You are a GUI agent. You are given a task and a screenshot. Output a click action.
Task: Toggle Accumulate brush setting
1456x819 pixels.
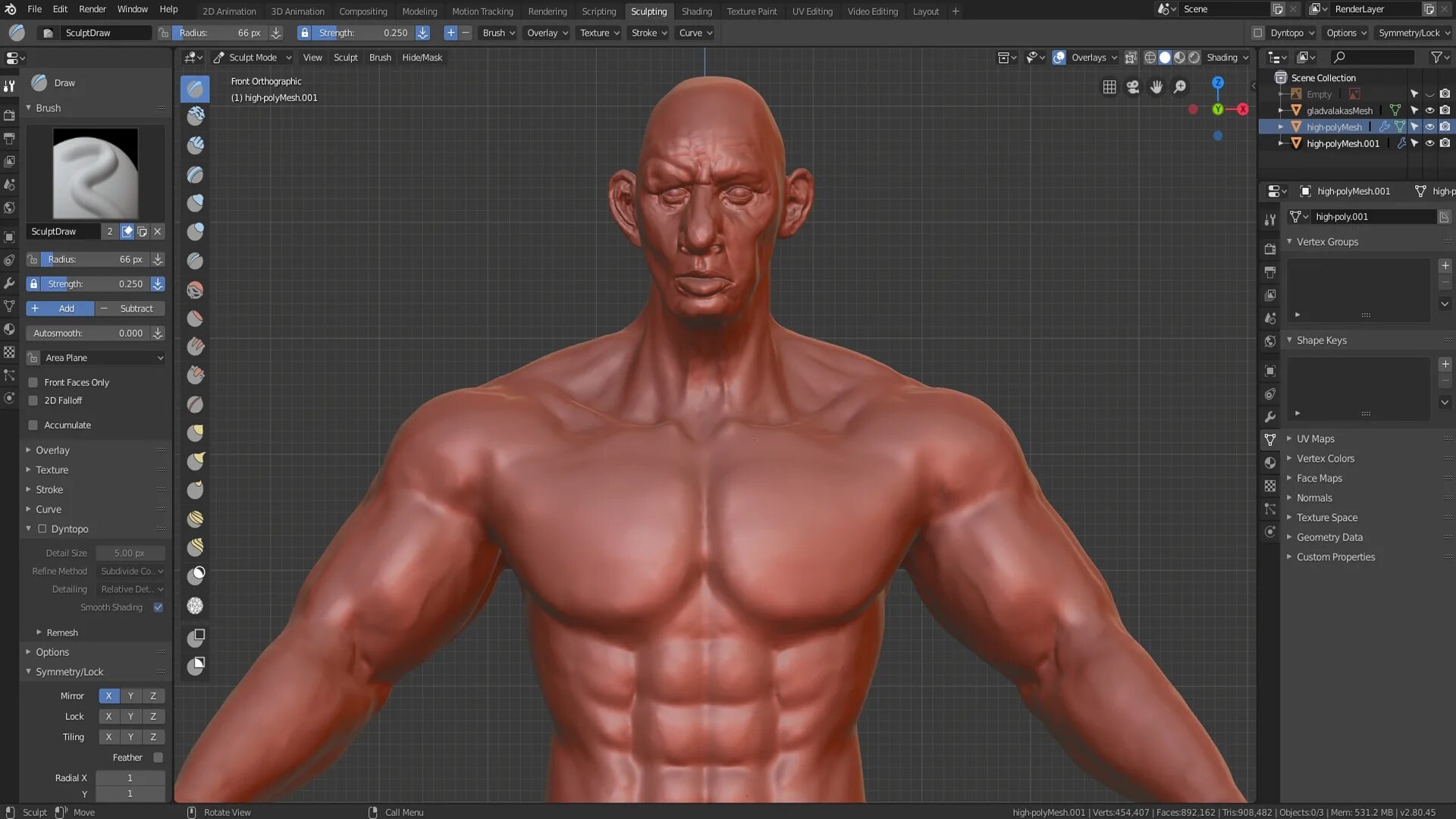[x=34, y=424]
